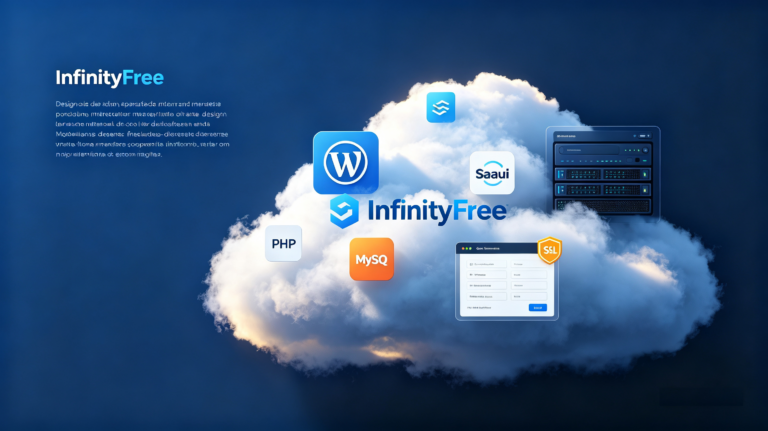The image size is (768, 431).
Task: Click the InfinityFree heading at top left
Action: tap(110, 78)
